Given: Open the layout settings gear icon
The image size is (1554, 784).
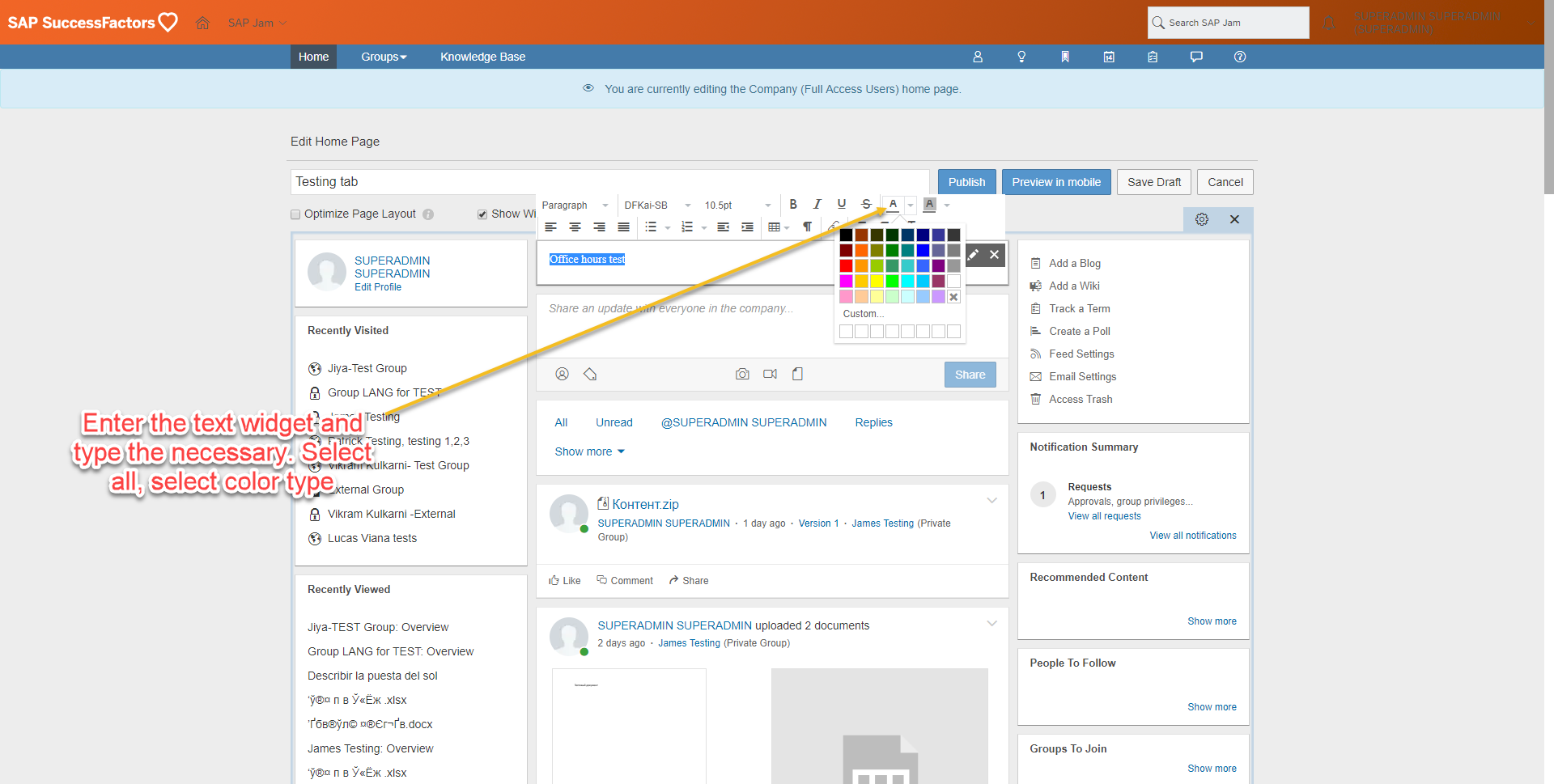Looking at the screenshot, I should pos(1202,219).
